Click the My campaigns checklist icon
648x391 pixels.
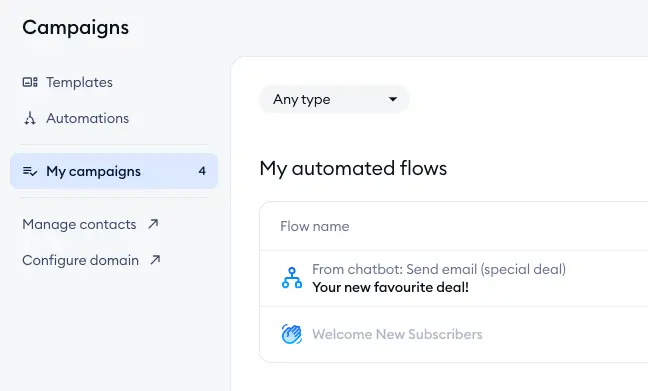tap(30, 171)
